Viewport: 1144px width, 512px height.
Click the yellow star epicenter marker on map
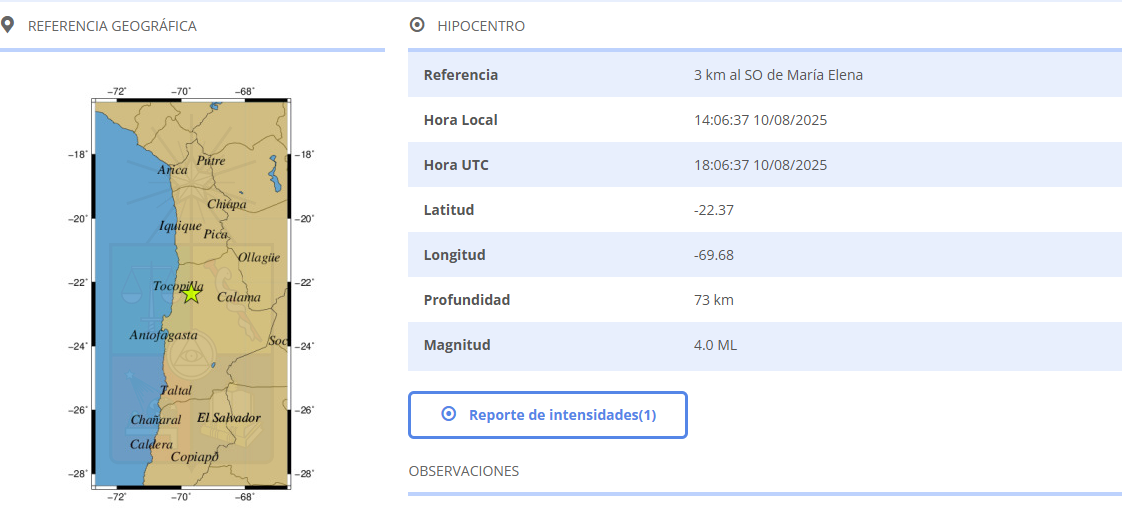(191, 294)
